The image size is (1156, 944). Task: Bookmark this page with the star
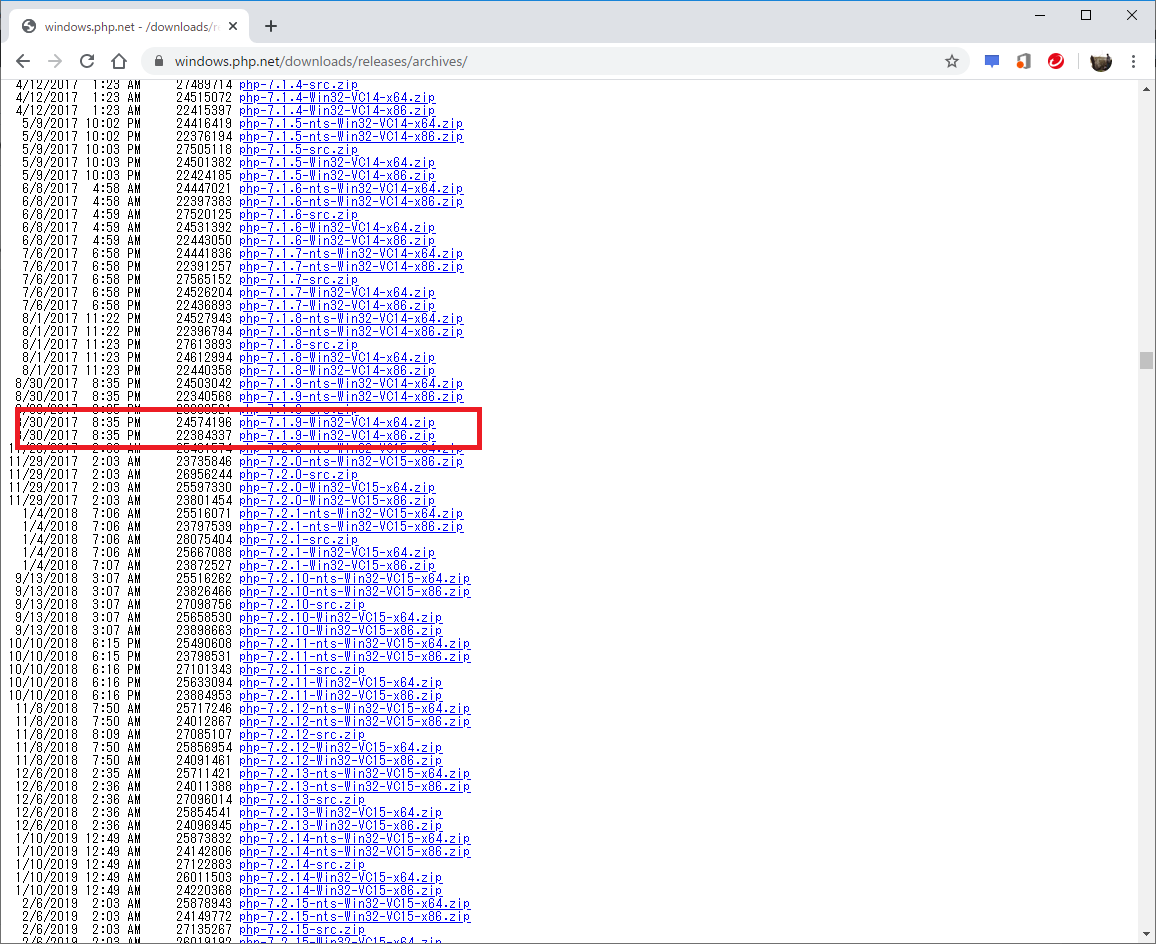[x=952, y=61]
